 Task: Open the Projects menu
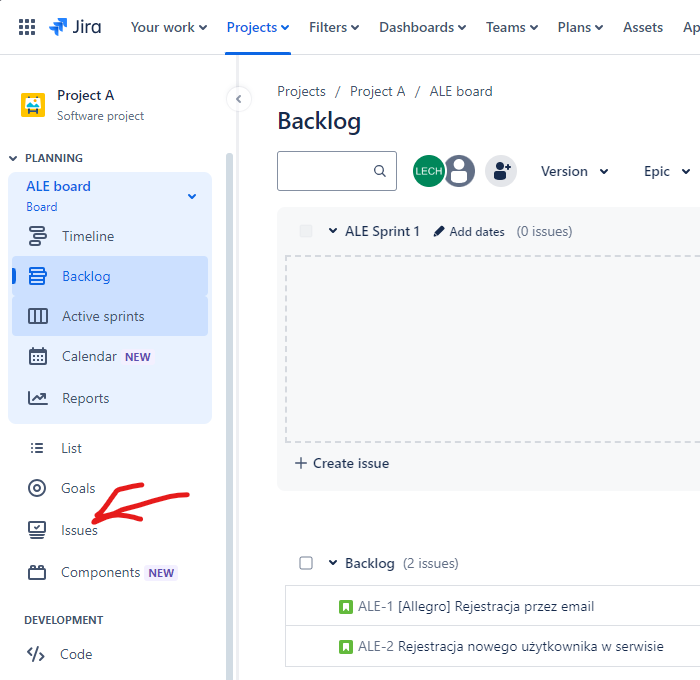click(258, 27)
